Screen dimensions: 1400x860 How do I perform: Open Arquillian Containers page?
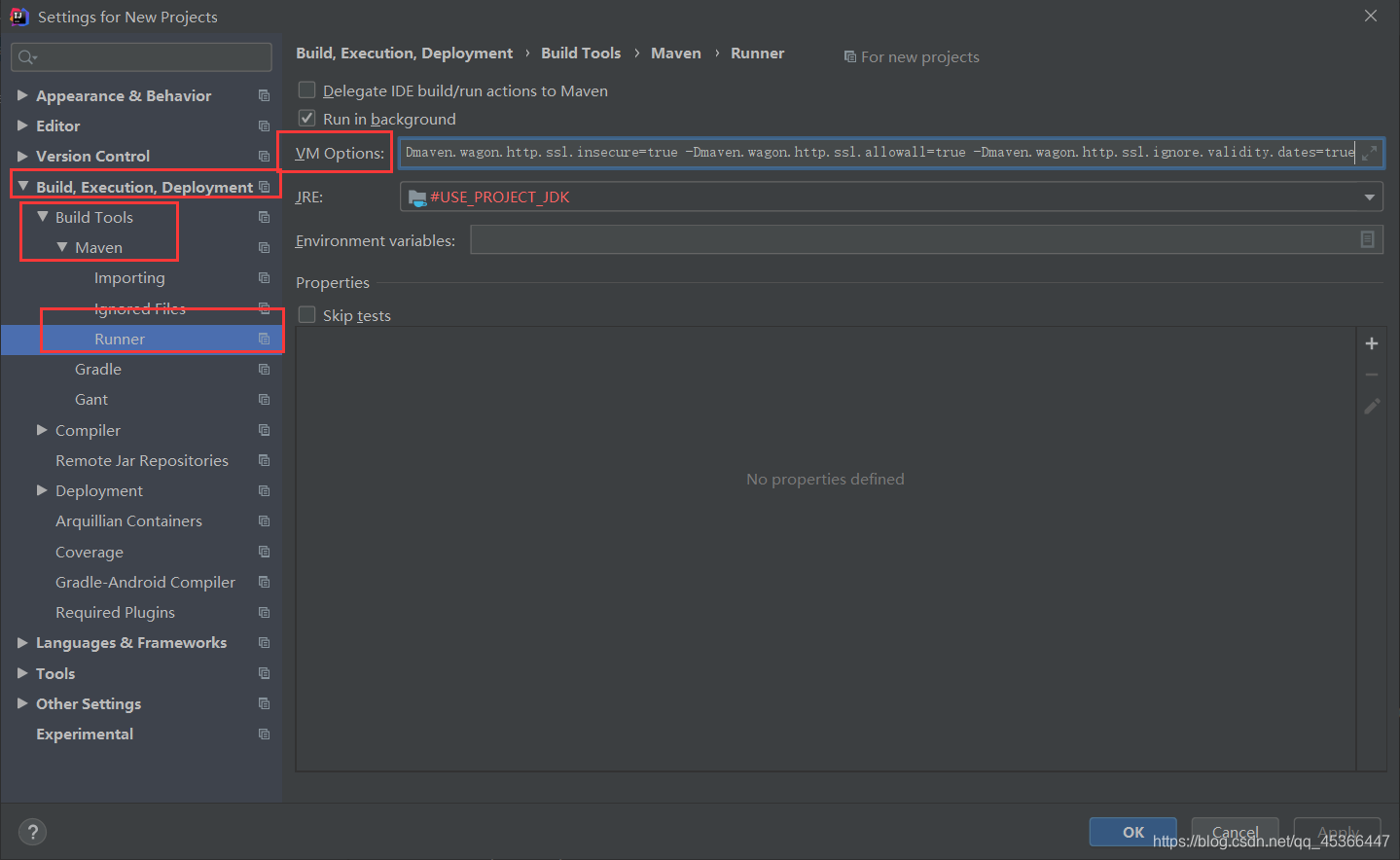128,521
